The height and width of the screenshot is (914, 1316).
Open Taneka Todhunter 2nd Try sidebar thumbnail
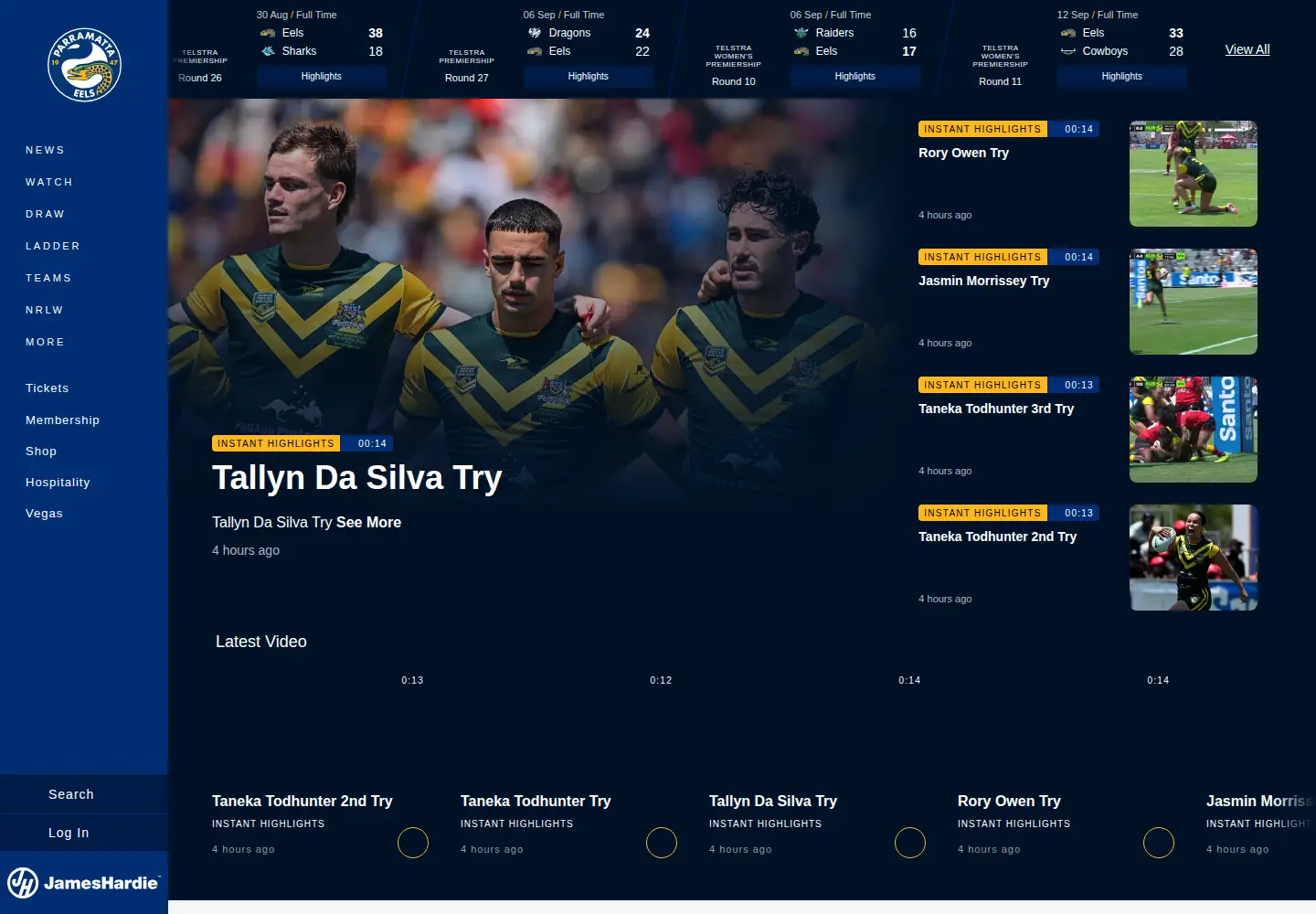point(1194,558)
